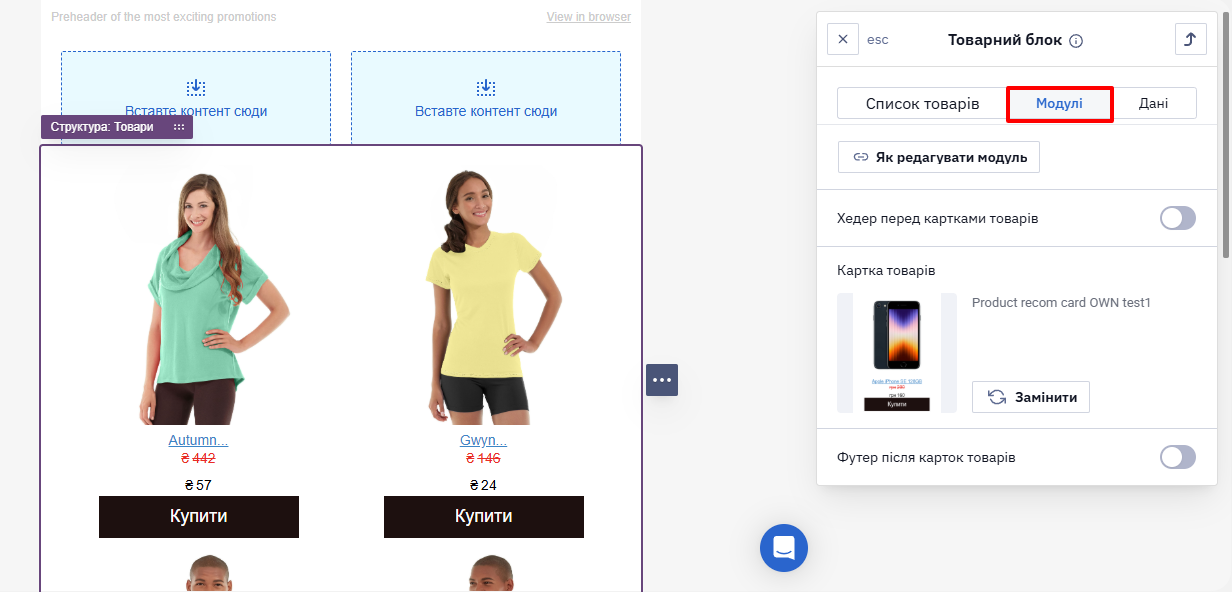Viewport: 1232px width, 592px height.
Task: Click Купити under the Gwyn product
Action: tap(484, 517)
